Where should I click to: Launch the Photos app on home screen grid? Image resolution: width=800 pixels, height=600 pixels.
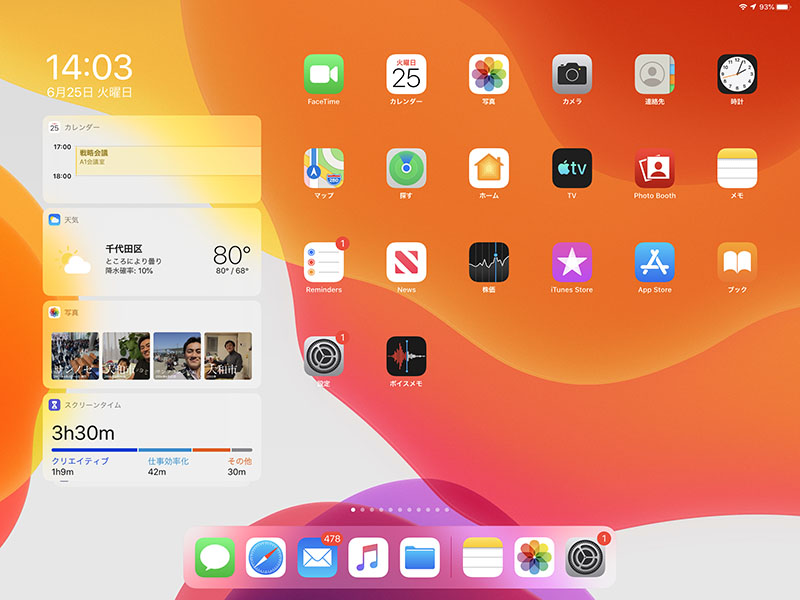click(489, 74)
